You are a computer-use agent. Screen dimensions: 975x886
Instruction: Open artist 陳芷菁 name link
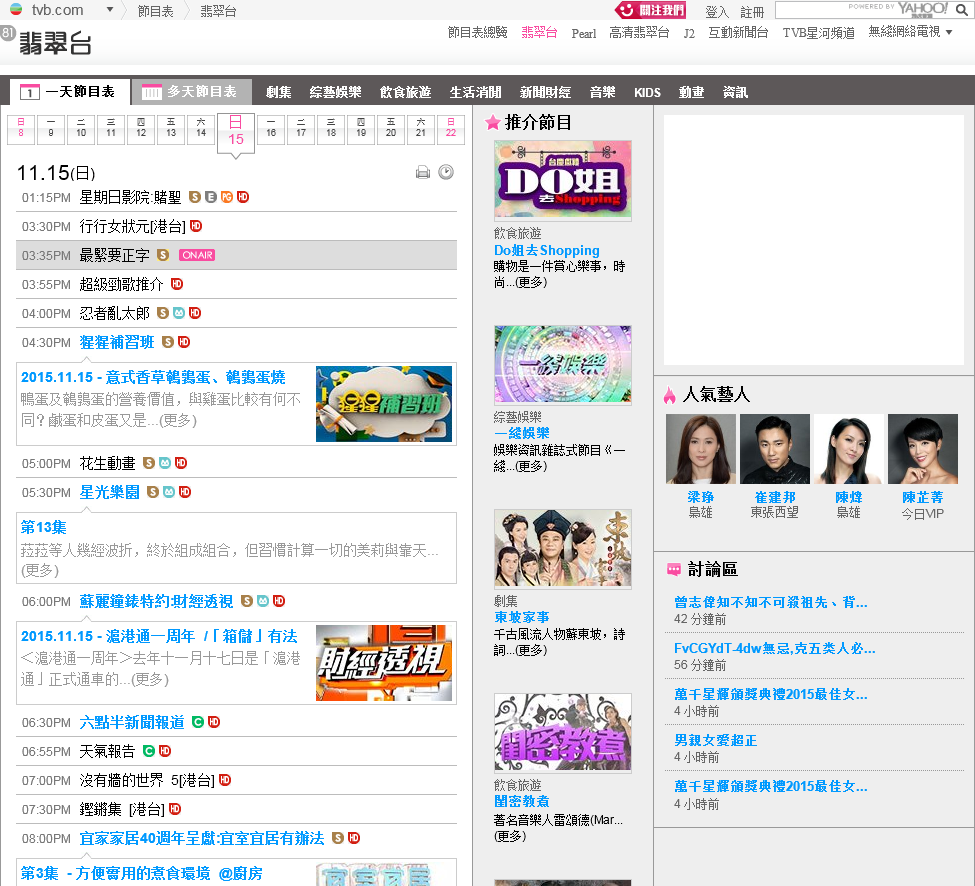point(923,497)
